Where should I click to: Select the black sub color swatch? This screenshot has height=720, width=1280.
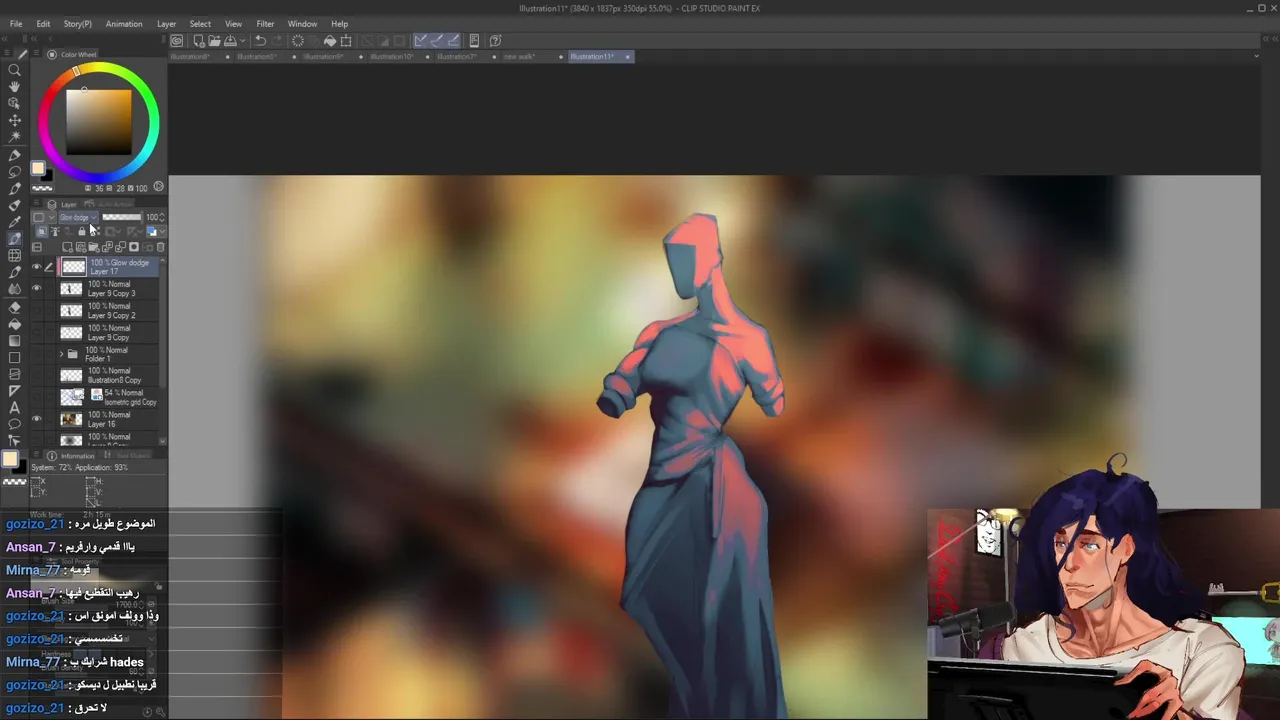(x=47, y=176)
